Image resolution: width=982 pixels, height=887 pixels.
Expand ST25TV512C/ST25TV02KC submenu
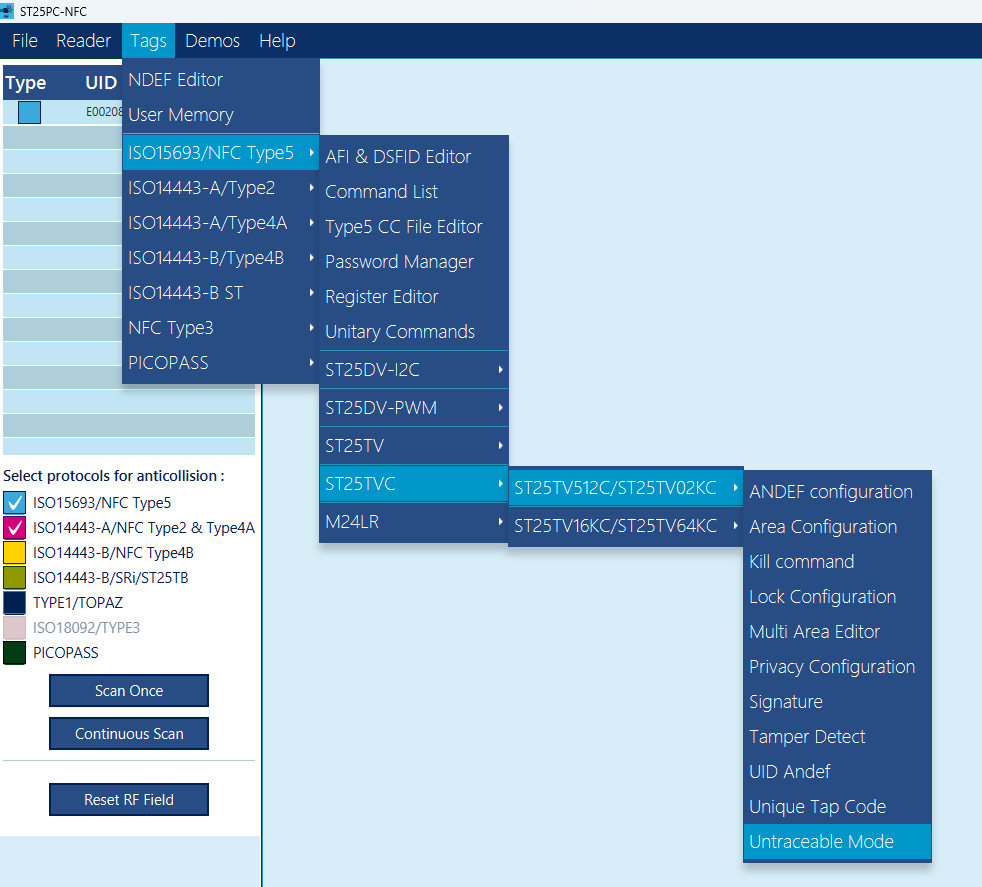626,488
